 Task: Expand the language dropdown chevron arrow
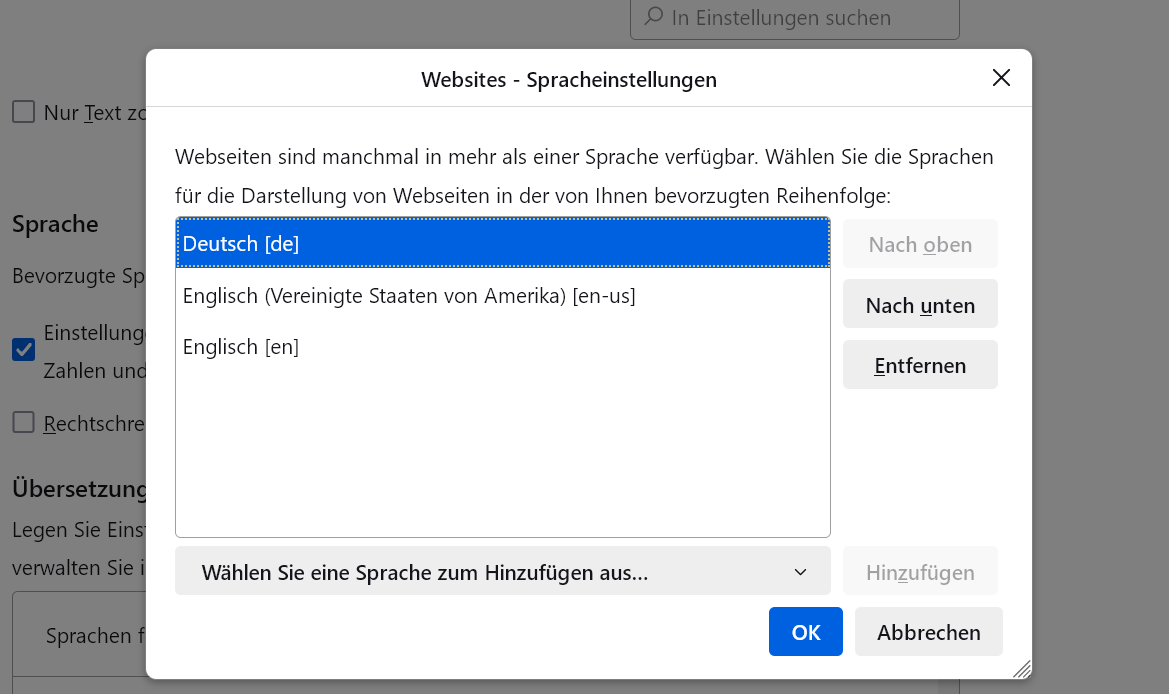click(800, 572)
